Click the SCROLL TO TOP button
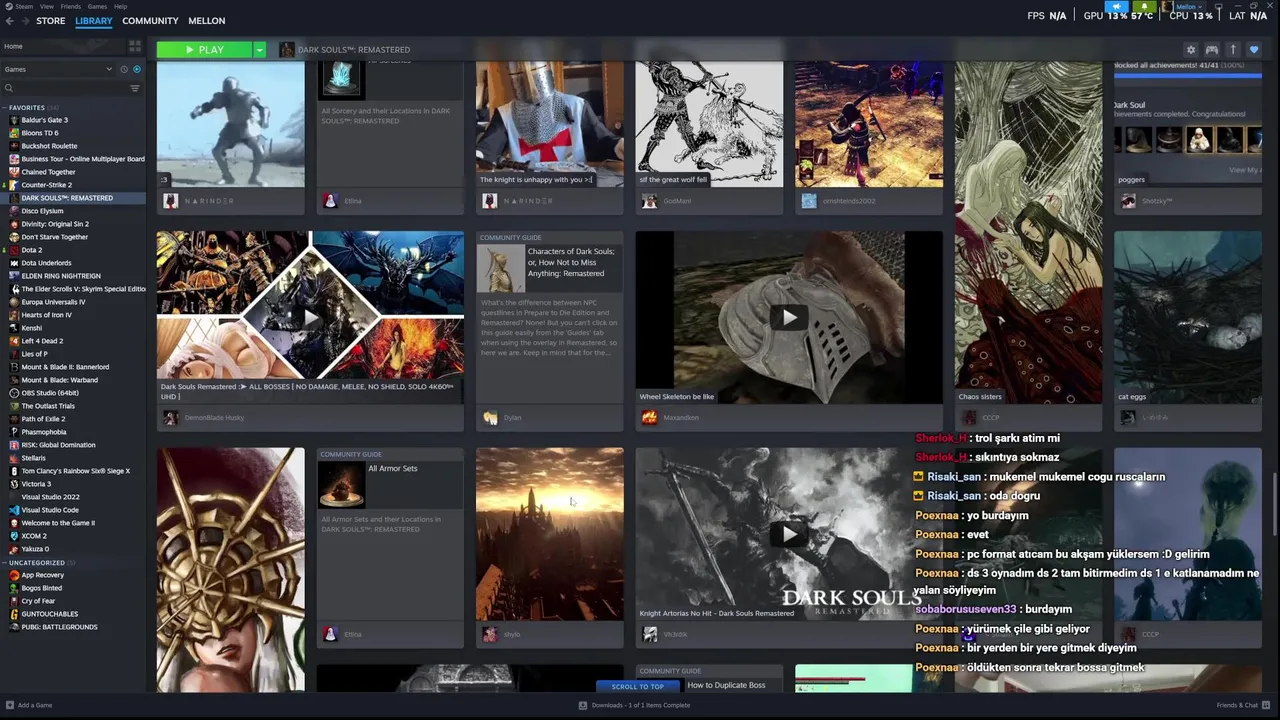This screenshot has height=720, width=1280. pyautogui.click(x=638, y=686)
